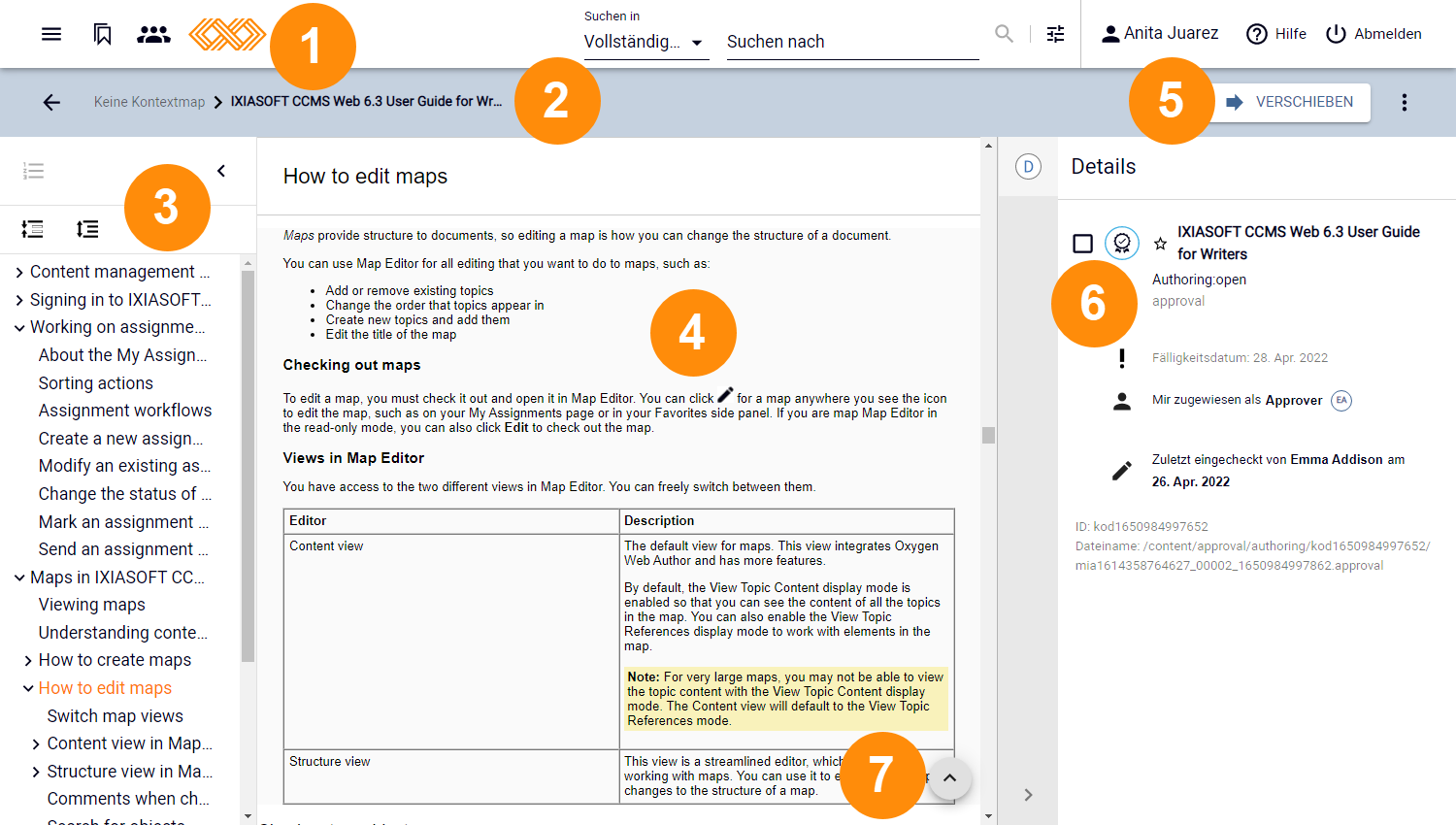
Task: Star the User Guide as favorite
Action: (x=1160, y=244)
